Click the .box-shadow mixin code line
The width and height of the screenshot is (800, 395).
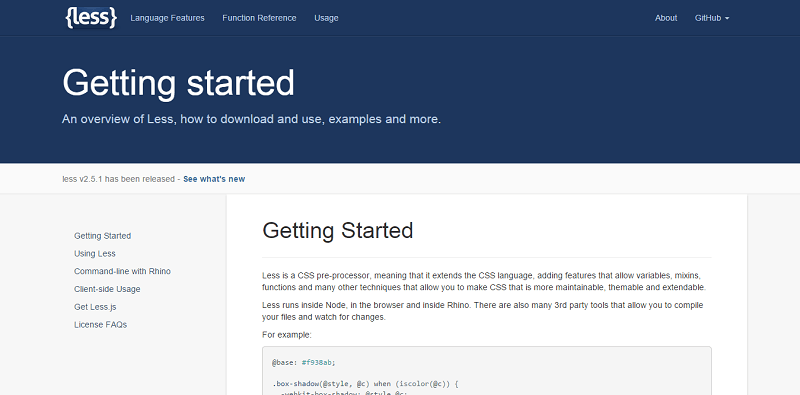click(366, 384)
